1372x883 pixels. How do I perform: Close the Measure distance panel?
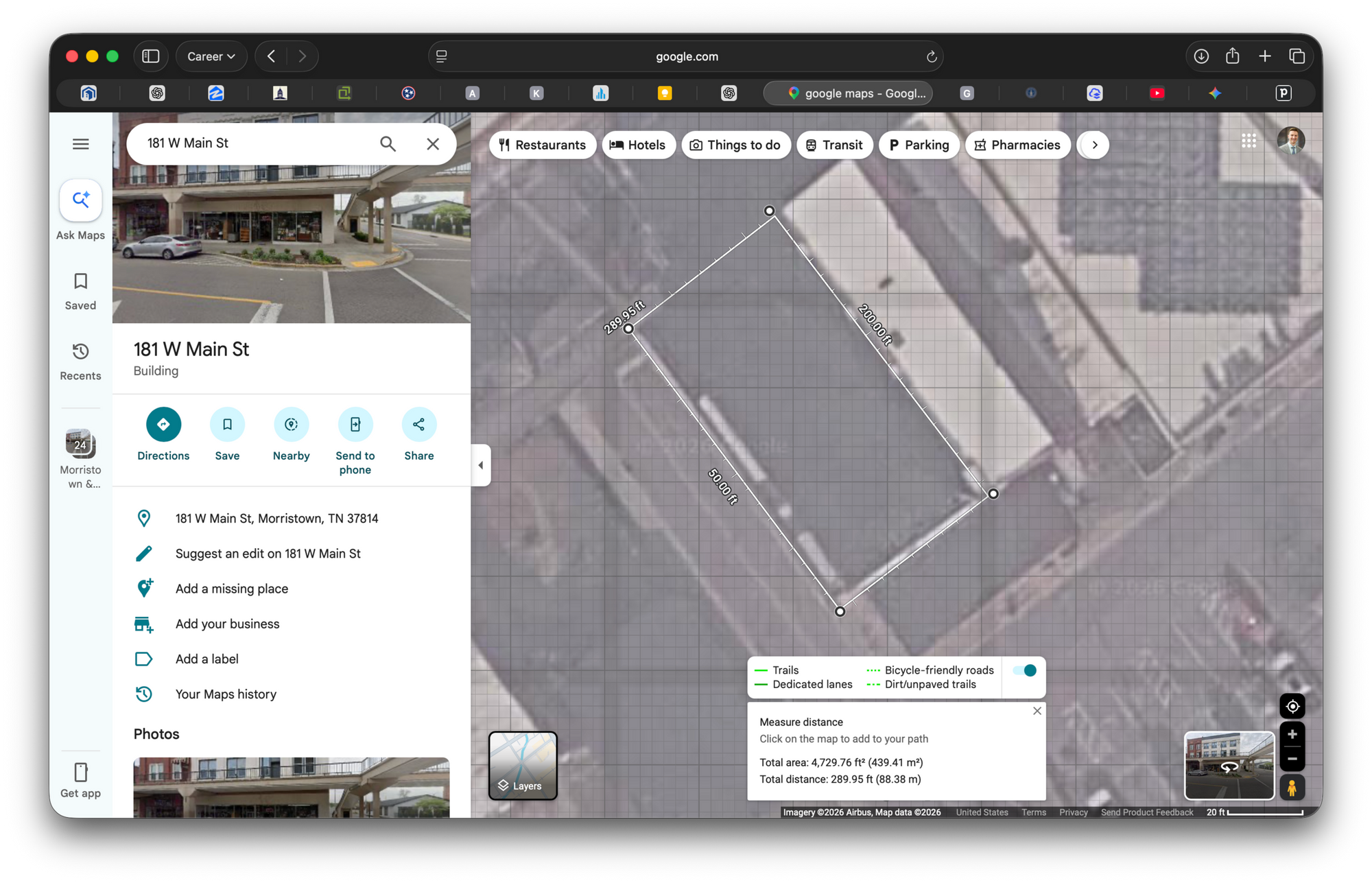(x=1037, y=711)
